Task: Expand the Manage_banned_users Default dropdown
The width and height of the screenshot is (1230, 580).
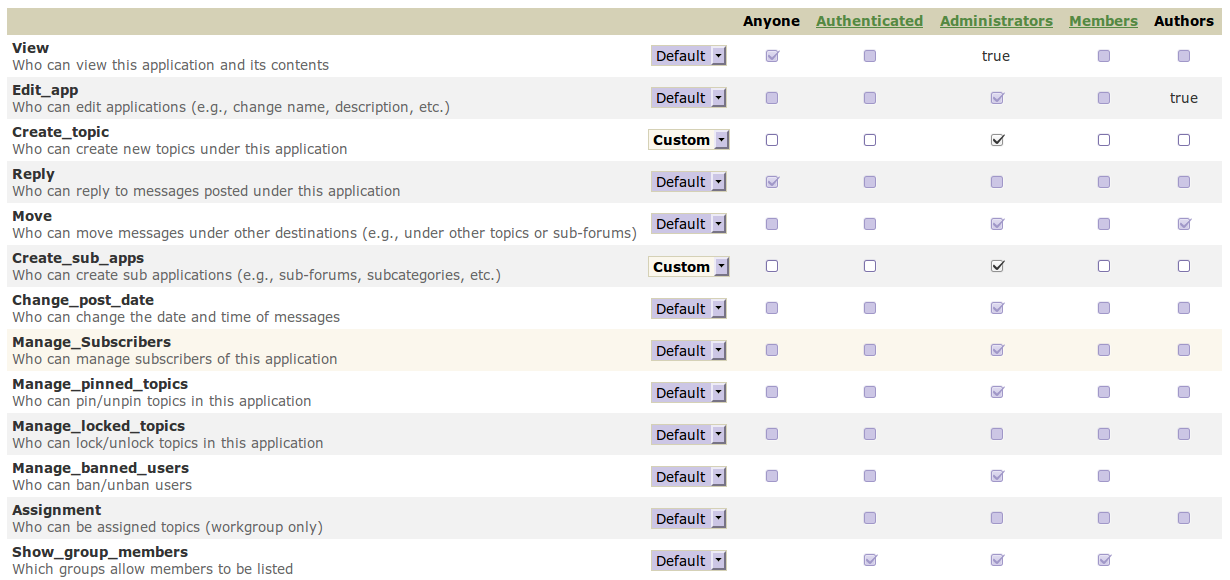Action: coord(689,477)
